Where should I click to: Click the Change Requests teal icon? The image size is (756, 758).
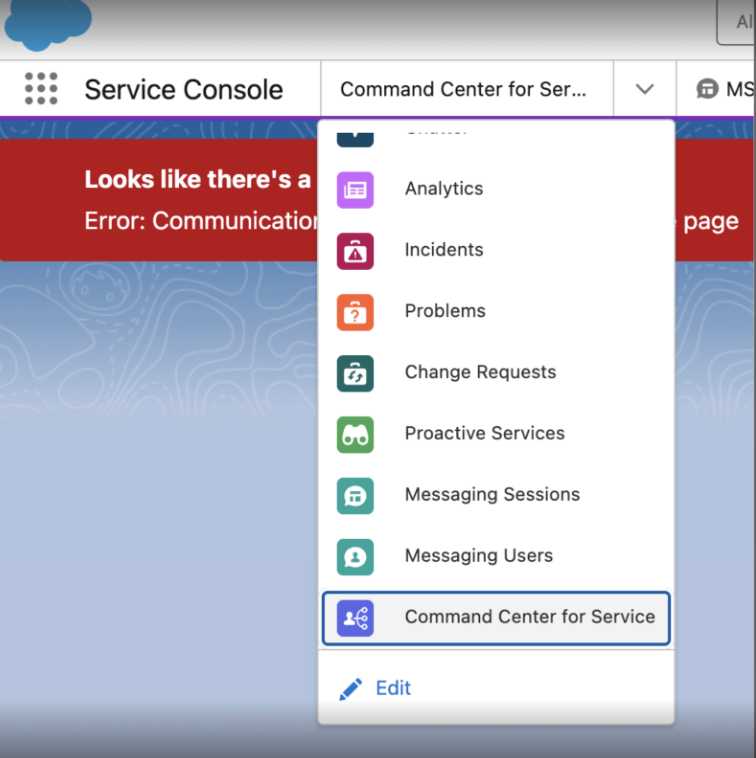355,373
